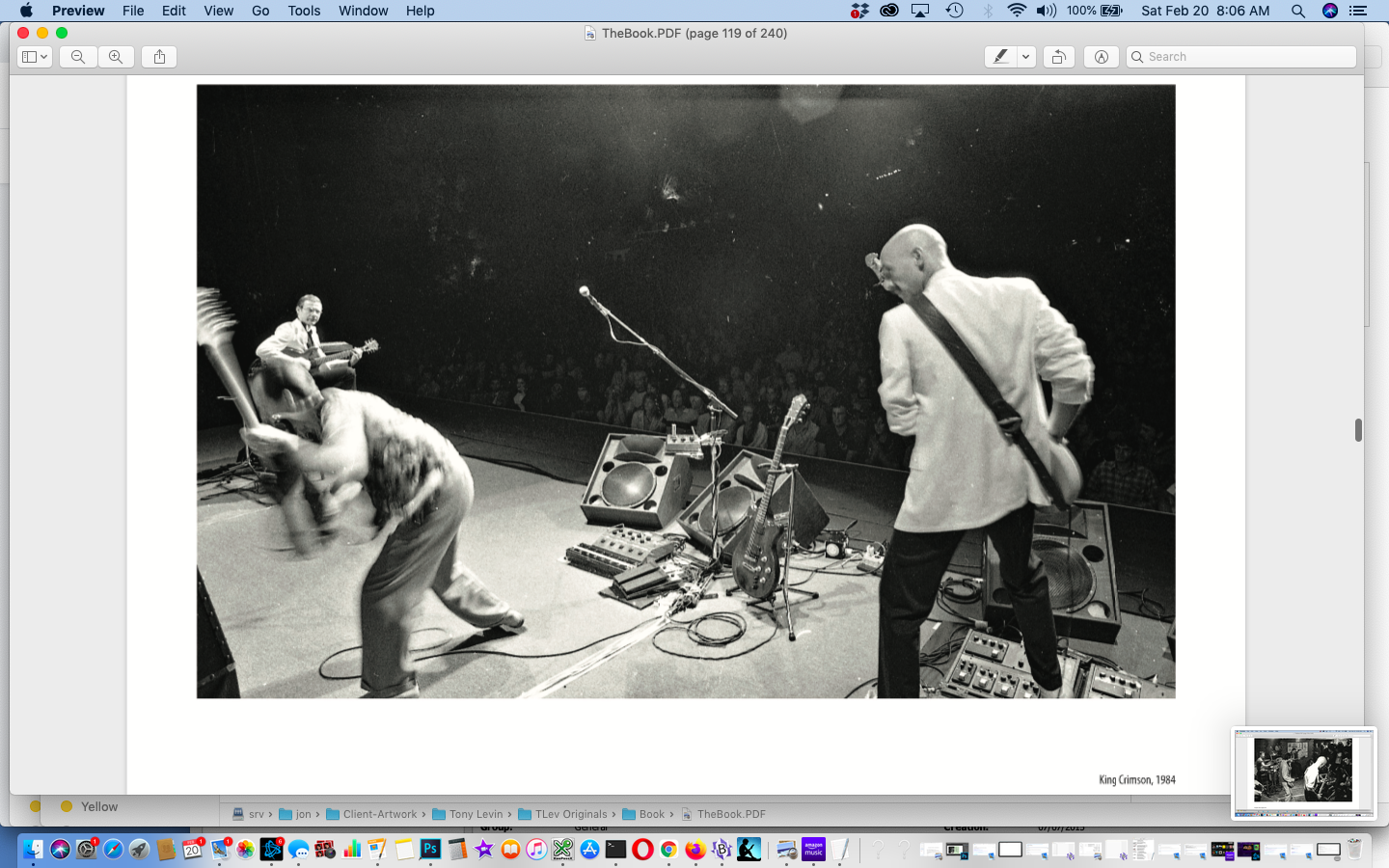Open the Apple menu
This screenshot has height=868, width=1389.
pos(26,11)
